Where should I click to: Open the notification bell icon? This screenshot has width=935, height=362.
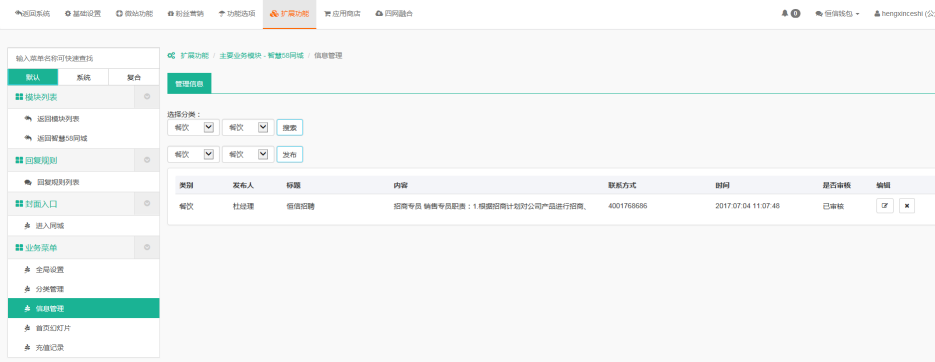pyautogui.click(x=785, y=13)
